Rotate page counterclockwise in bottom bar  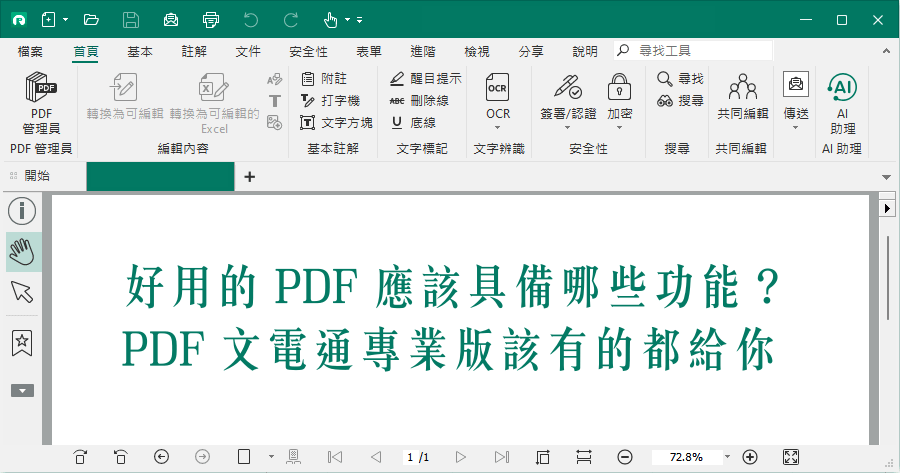[x=121, y=457]
